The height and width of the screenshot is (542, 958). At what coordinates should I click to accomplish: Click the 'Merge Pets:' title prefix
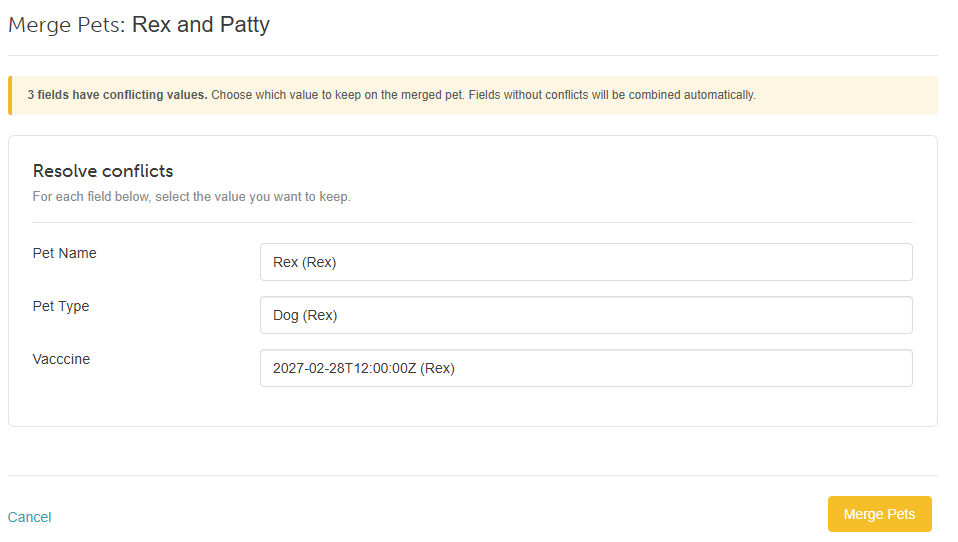tap(67, 25)
